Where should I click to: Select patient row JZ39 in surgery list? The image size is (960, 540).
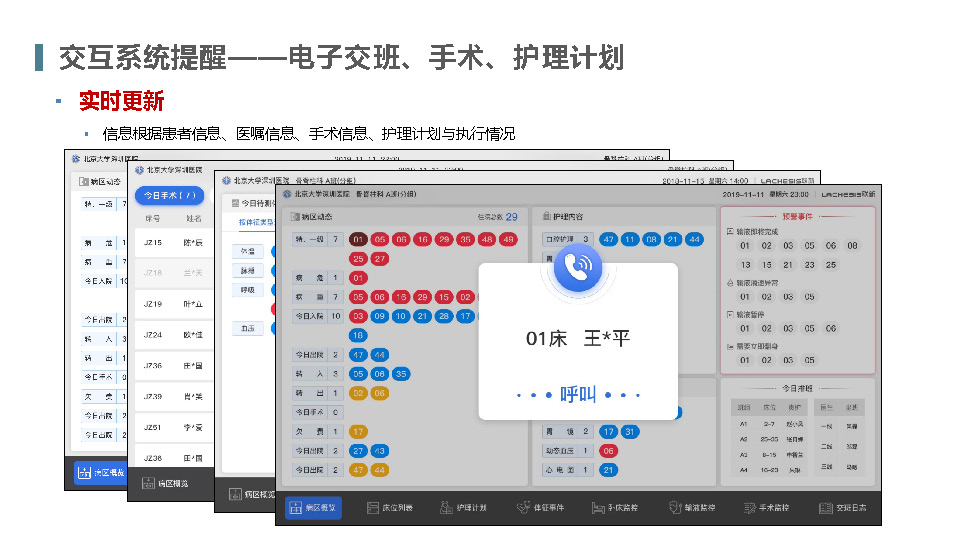(173, 396)
